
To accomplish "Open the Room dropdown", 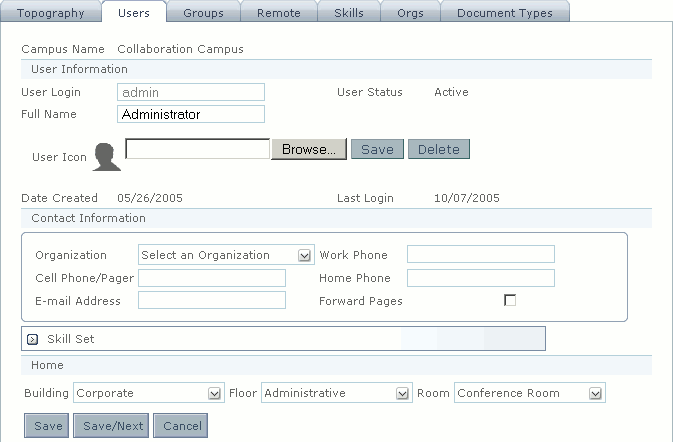I will tap(530, 393).
